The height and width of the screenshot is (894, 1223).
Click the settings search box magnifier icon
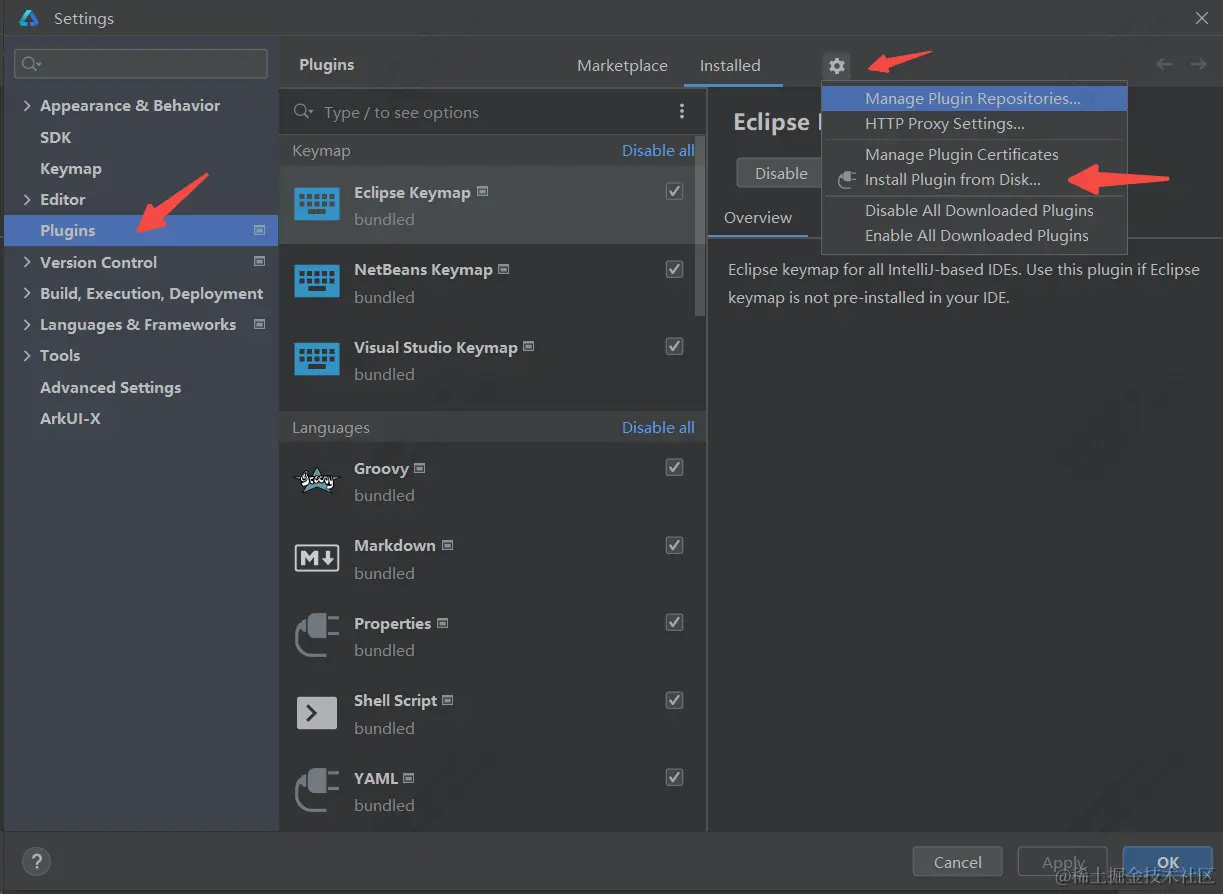point(30,64)
